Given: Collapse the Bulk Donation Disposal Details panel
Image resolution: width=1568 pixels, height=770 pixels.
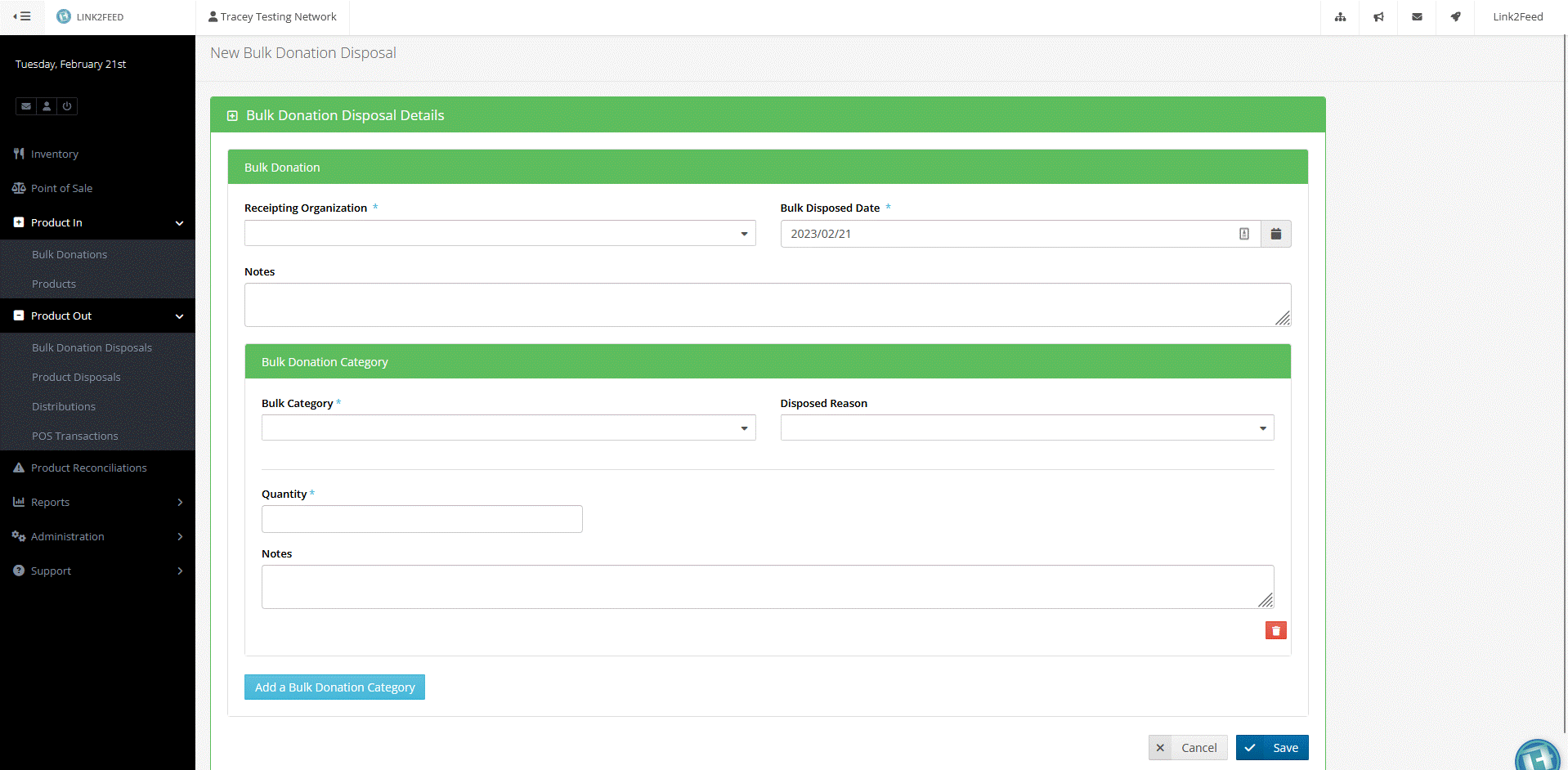Looking at the screenshot, I should (x=232, y=116).
